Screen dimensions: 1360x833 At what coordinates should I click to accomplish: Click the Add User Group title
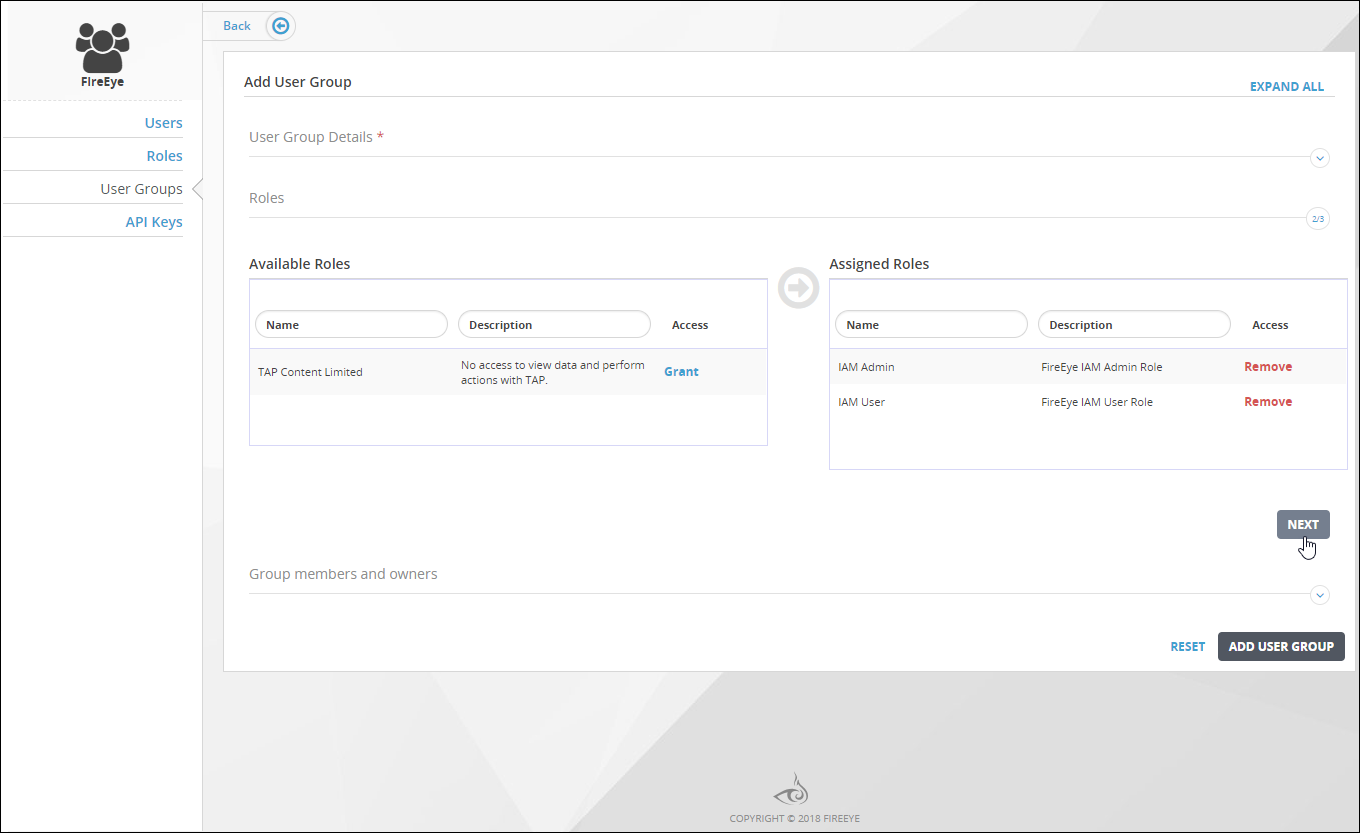tap(298, 82)
